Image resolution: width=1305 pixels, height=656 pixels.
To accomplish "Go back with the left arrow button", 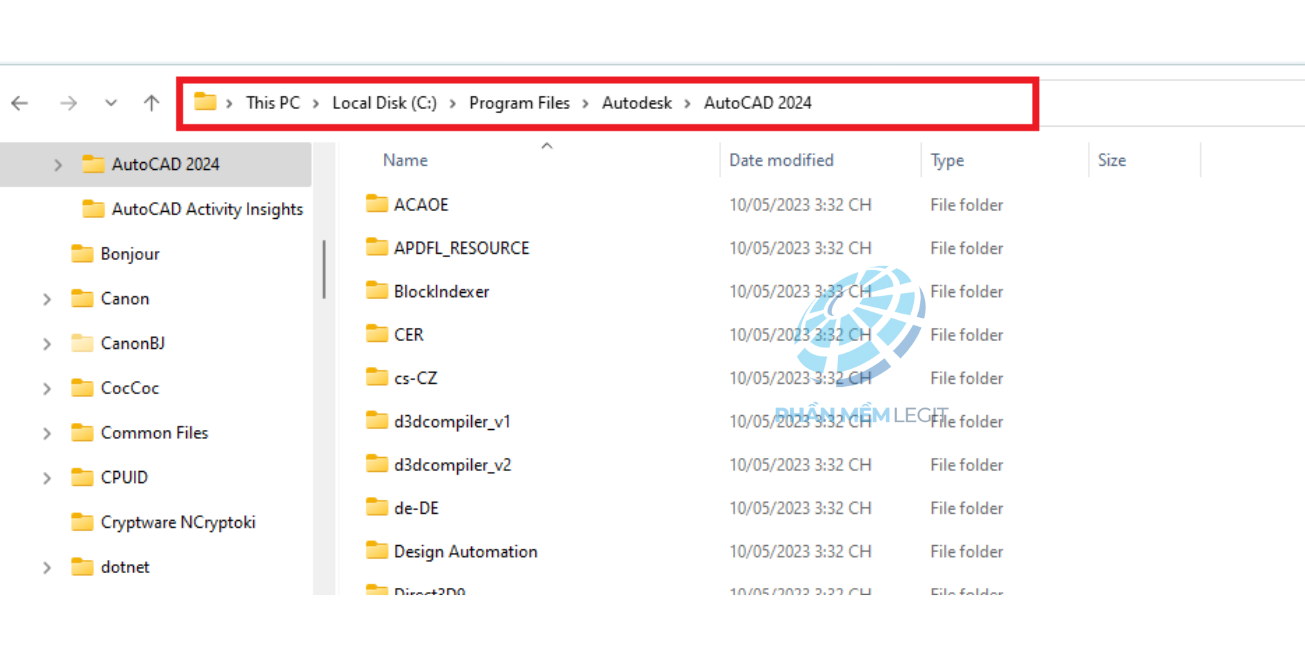I will tap(20, 103).
